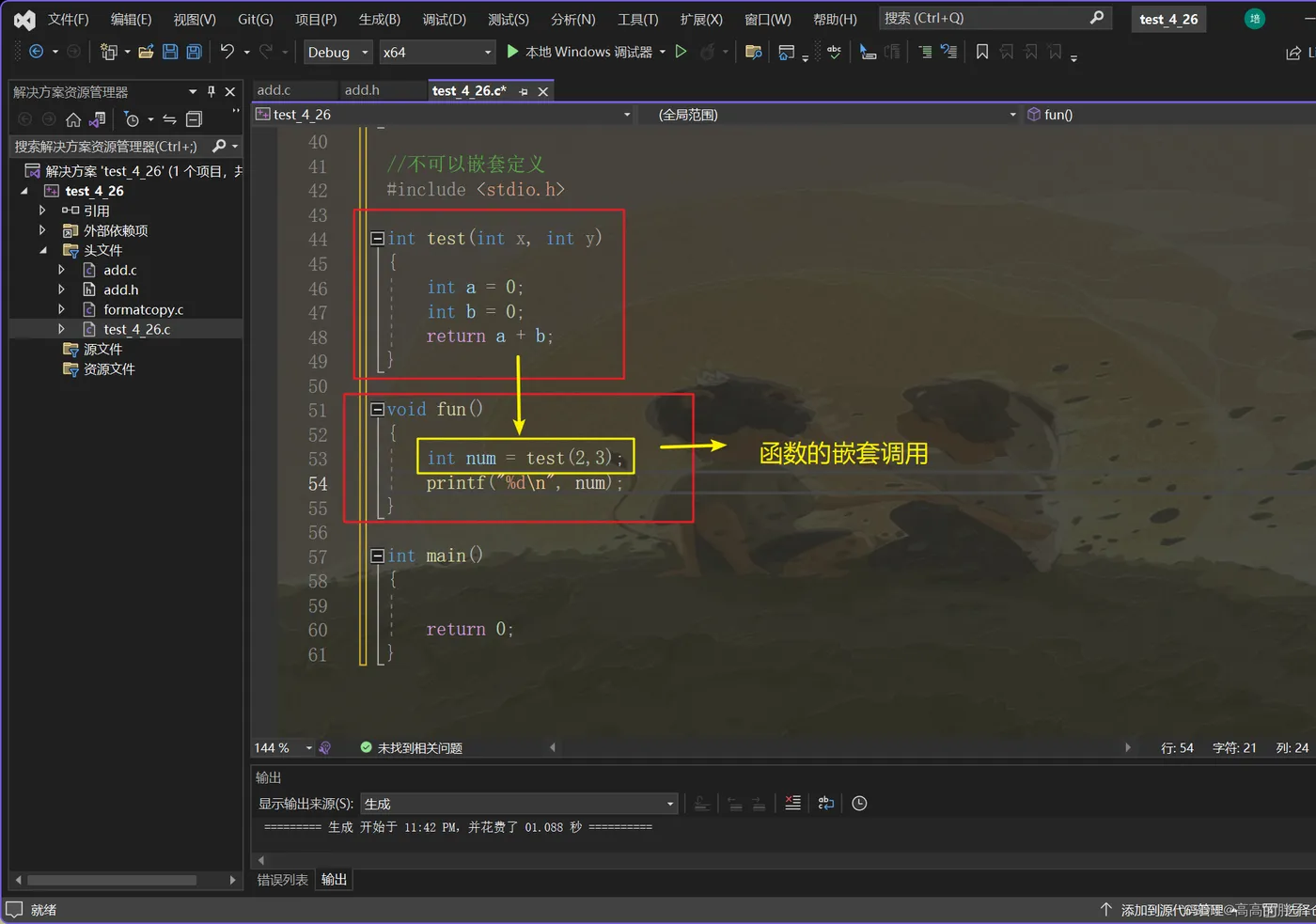Click the sync with active document icon
1316x924 pixels.
pyautogui.click(x=169, y=119)
